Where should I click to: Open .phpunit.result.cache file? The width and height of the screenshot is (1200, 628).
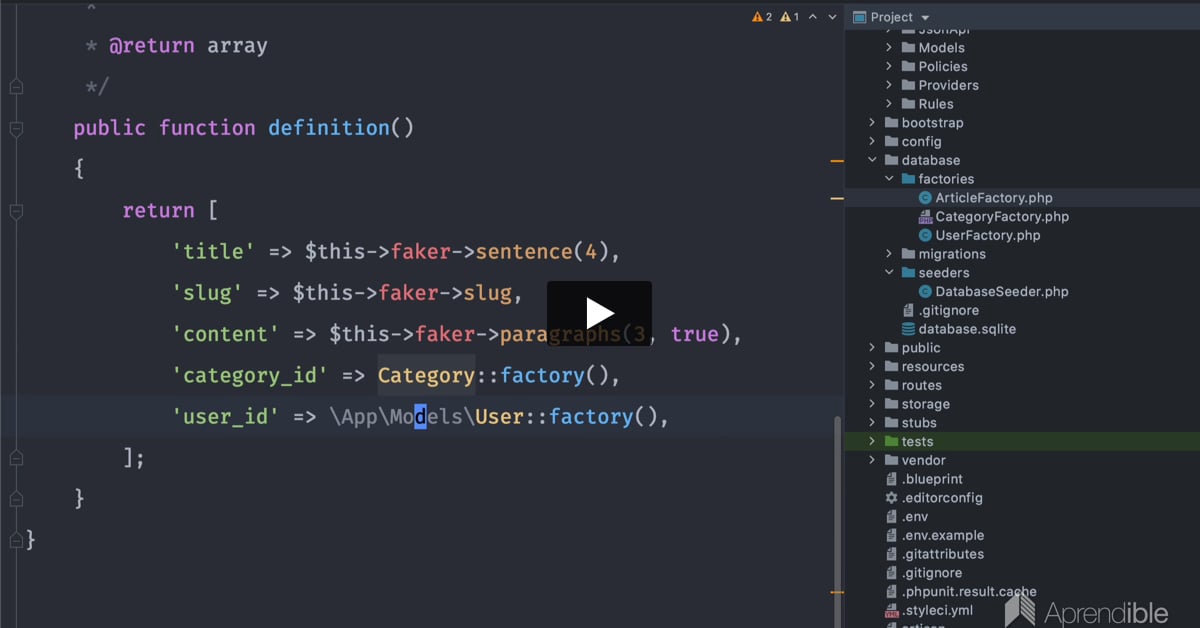(x=969, y=592)
